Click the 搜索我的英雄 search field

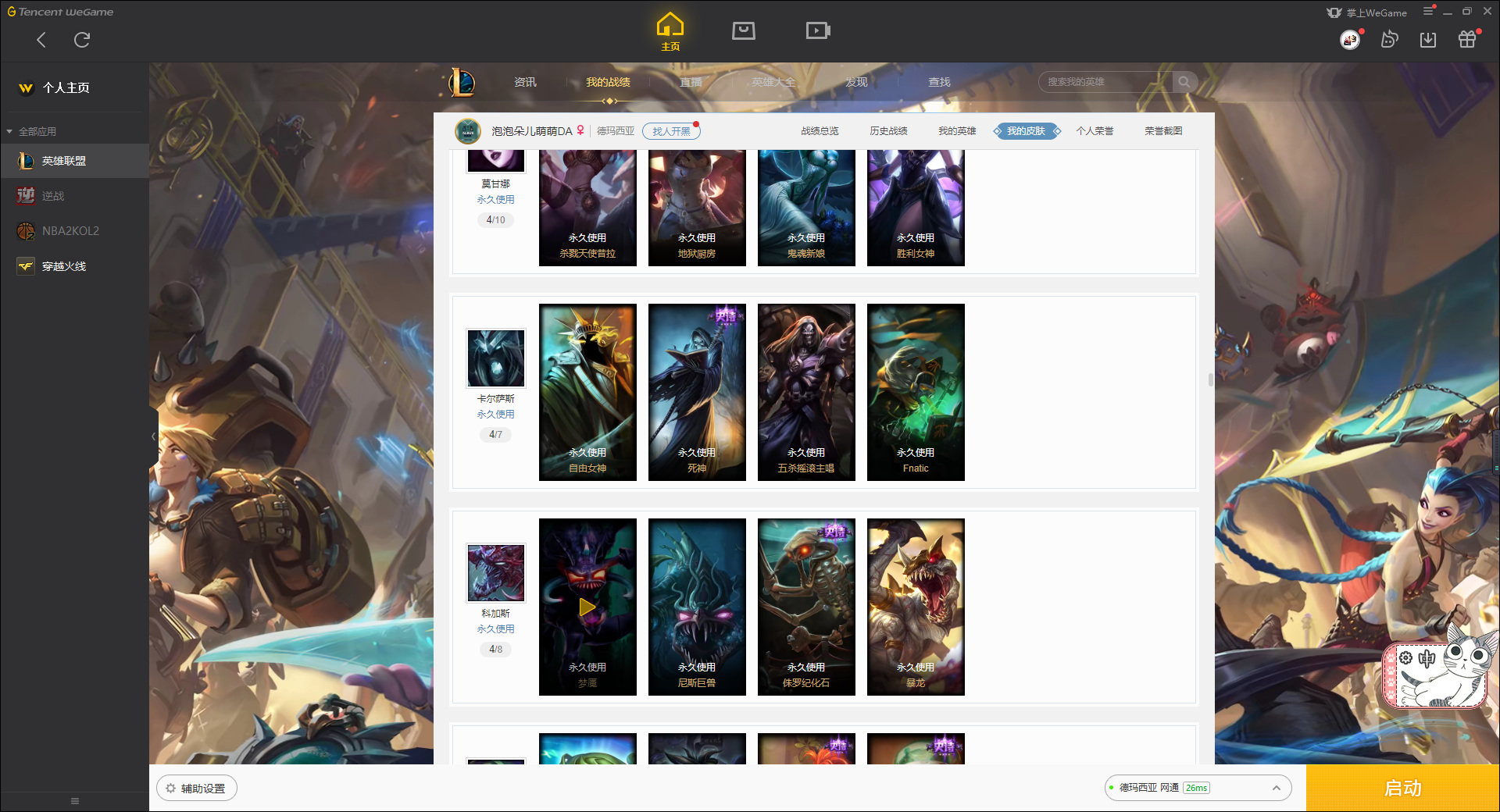pos(1105,82)
